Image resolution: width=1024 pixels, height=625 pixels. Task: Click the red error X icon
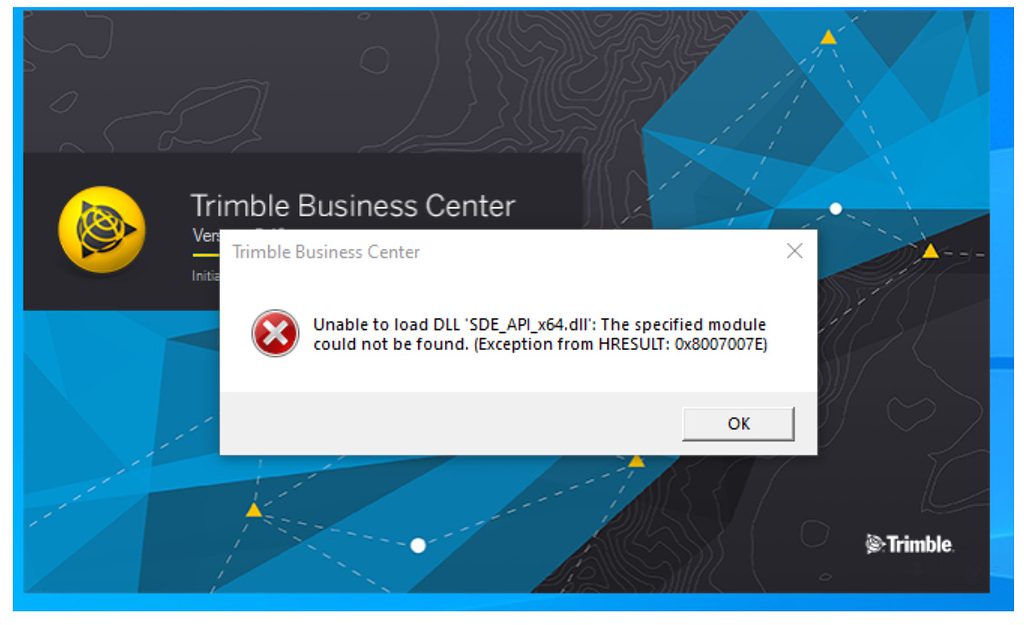coord(275,333)
